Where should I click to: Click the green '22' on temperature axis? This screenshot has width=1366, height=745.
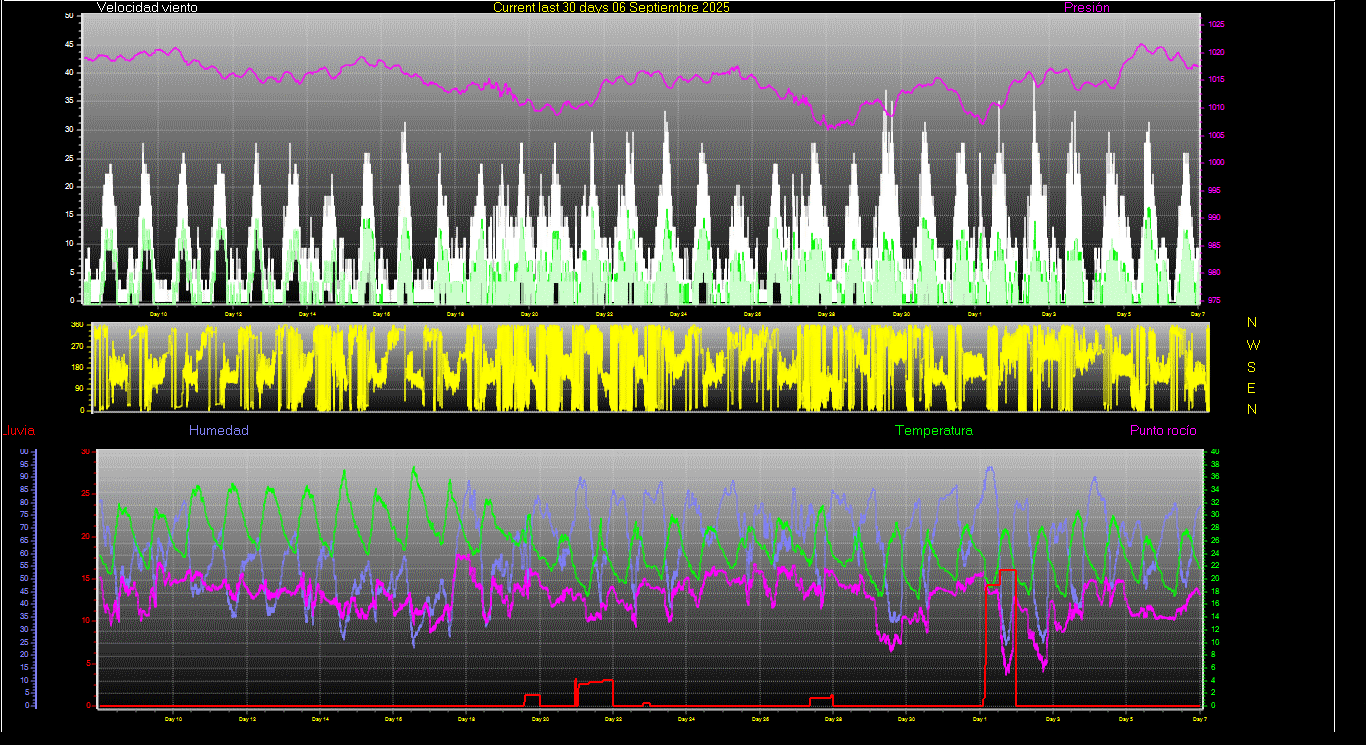[1214, 565]
